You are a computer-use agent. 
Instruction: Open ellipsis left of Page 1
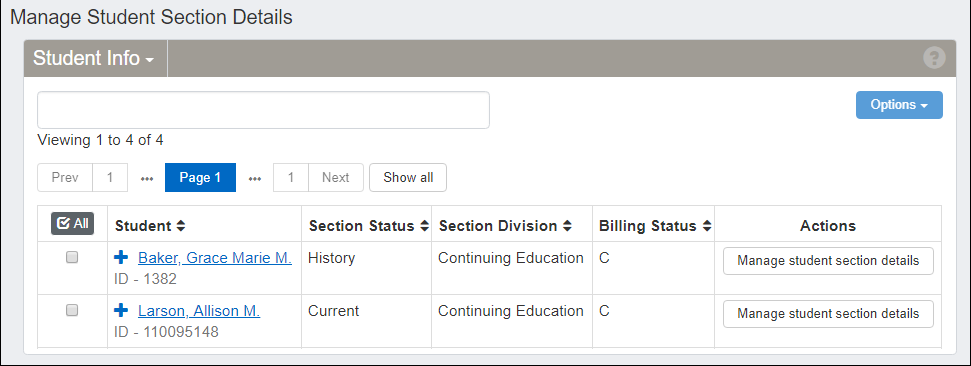(147, 178)
